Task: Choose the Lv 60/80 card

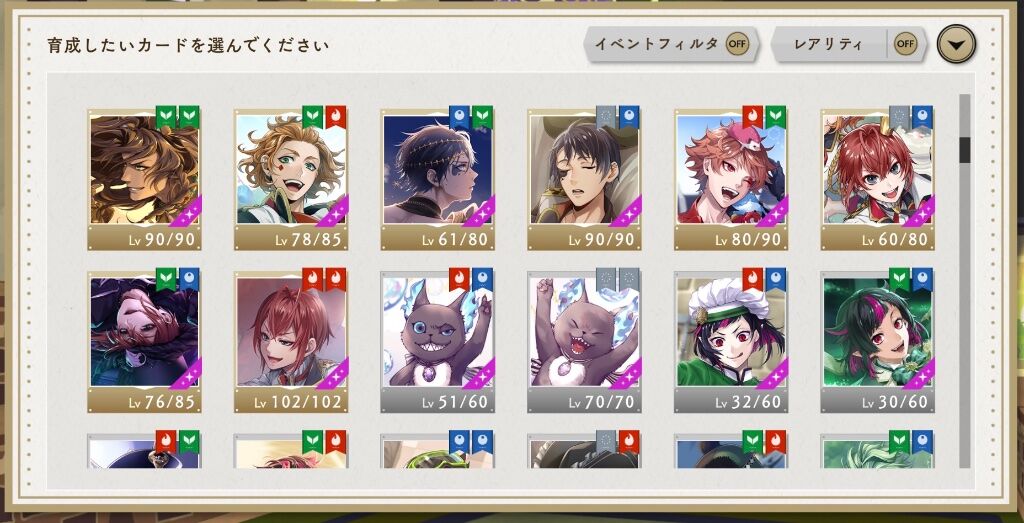Action: (x=878, y=179)
